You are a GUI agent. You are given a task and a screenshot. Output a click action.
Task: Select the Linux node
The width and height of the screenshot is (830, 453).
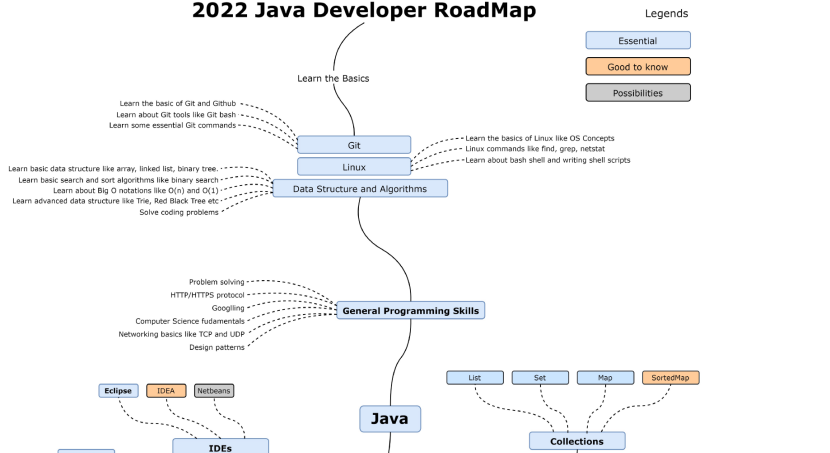[x=354, y=166]
